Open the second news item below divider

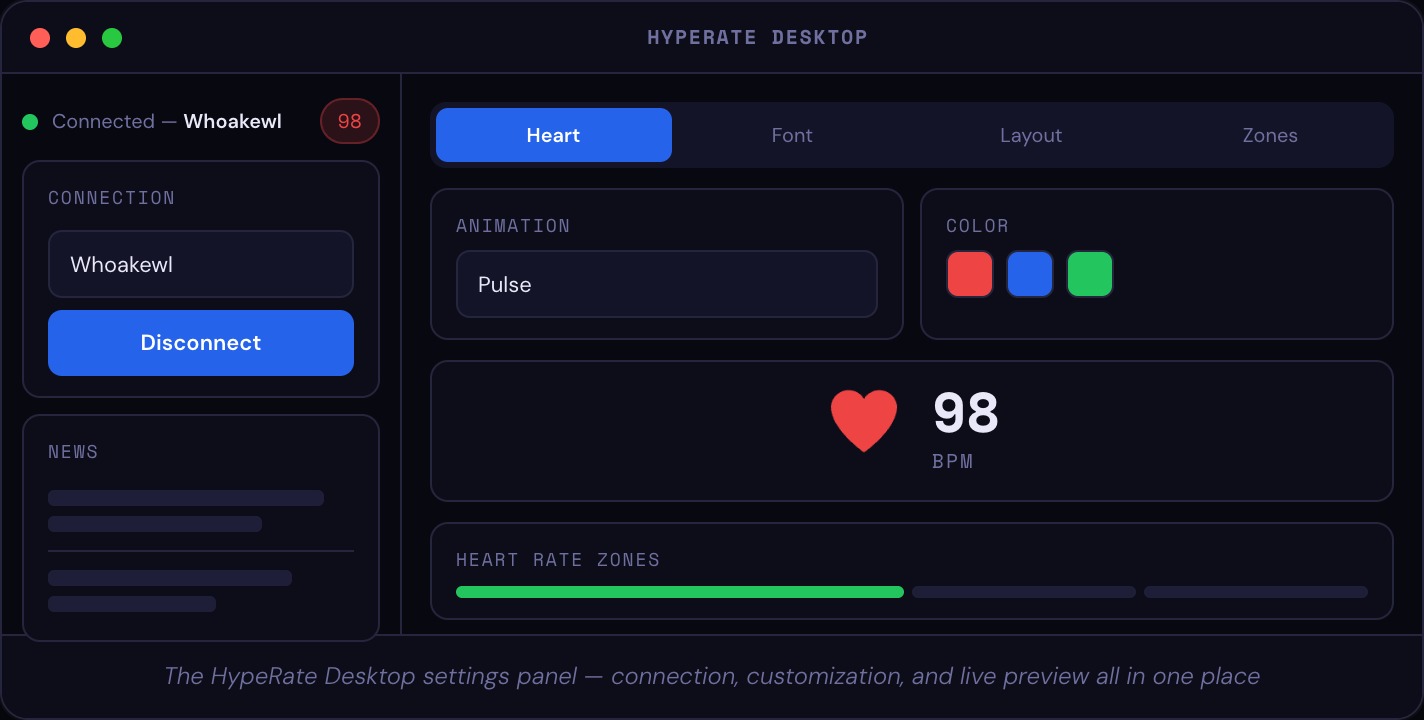(170, 590)
